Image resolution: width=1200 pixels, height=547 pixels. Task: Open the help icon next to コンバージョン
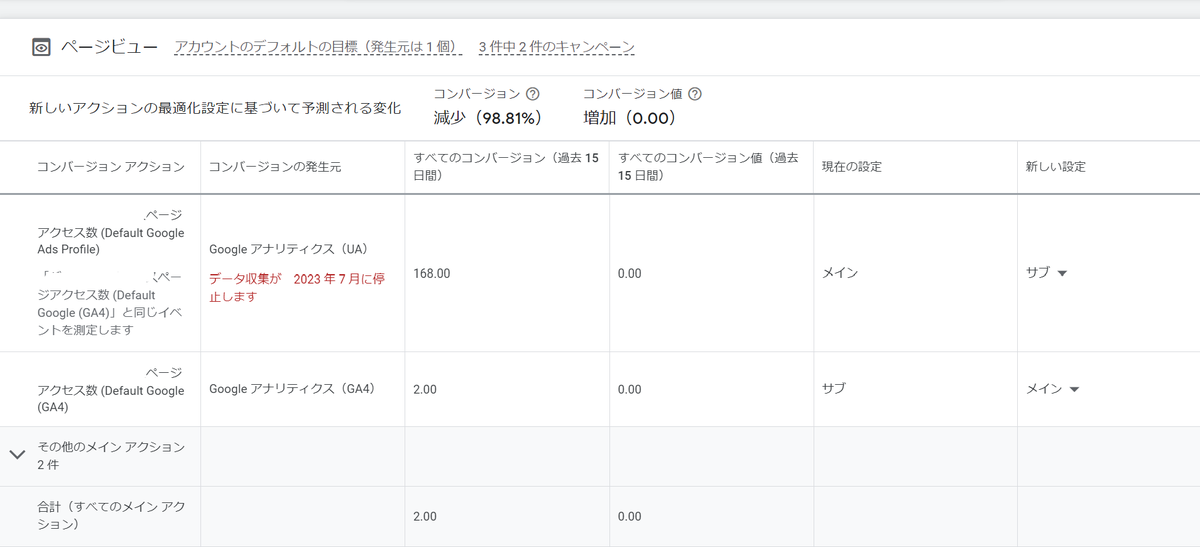(x=533, y=94)
